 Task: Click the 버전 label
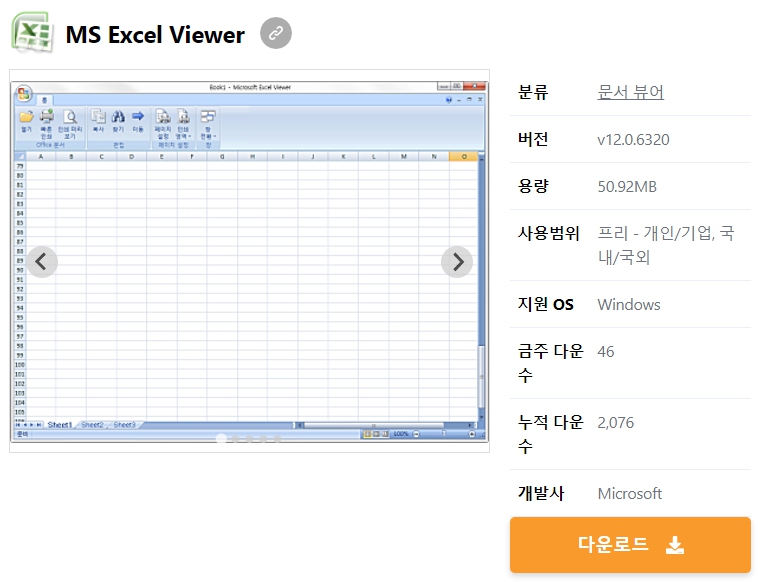tap(533, 139)
